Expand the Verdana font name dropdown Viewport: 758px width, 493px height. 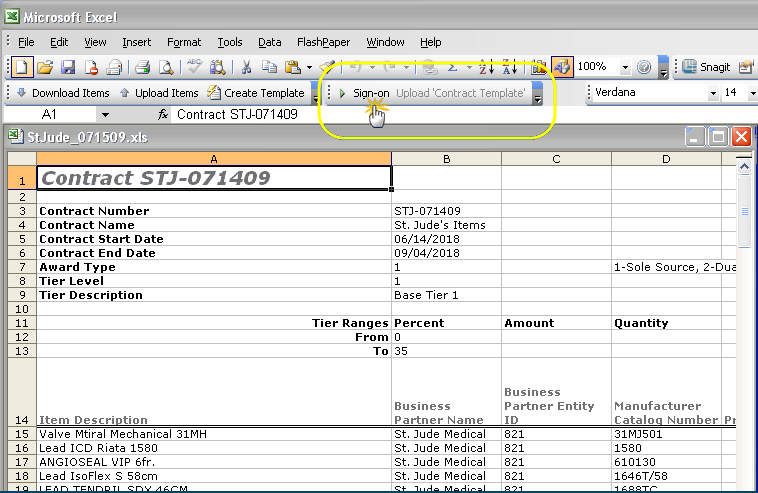713,93
